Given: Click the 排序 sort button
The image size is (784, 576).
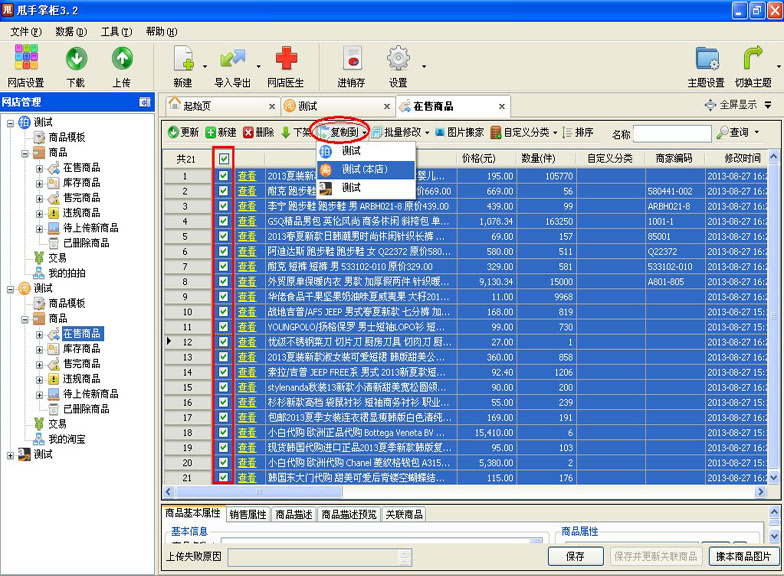Looking at the screenshot, I should tap(578, 132).
